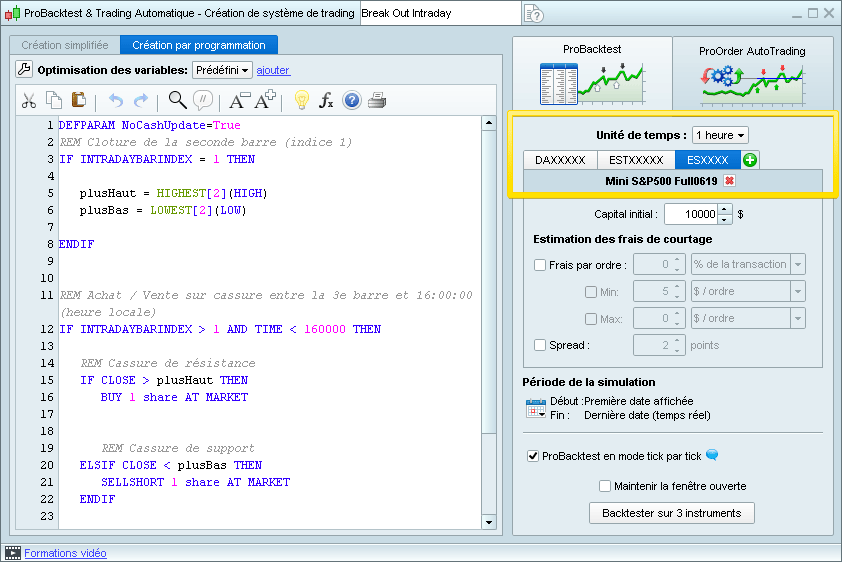Expand the Prédéfini optimisation dropdown
The height and width of the screenshot is (562, 842).
click(223, 70)
